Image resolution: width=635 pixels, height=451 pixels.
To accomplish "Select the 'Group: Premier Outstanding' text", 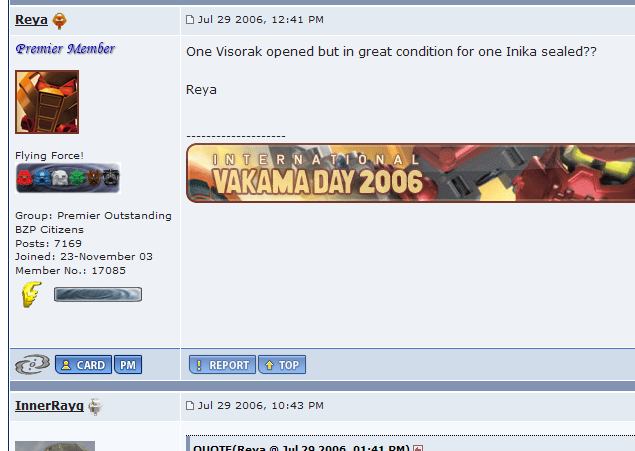I will pyautogui.click(x=94, y=215).
